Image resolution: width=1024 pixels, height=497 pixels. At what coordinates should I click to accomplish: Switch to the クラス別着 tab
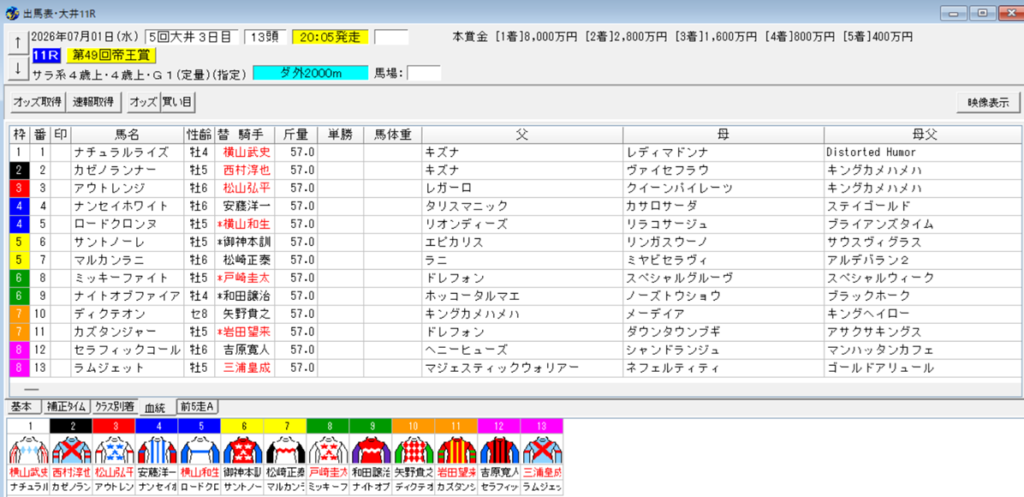pos(114,406)
